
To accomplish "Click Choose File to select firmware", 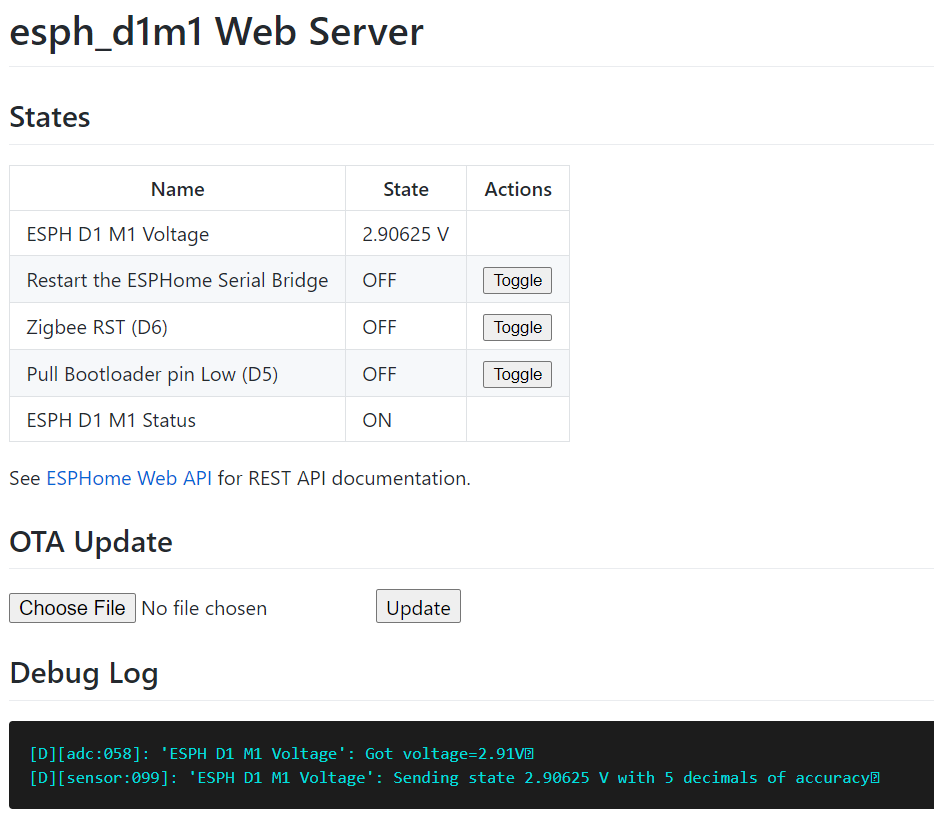I will (71, 607).
